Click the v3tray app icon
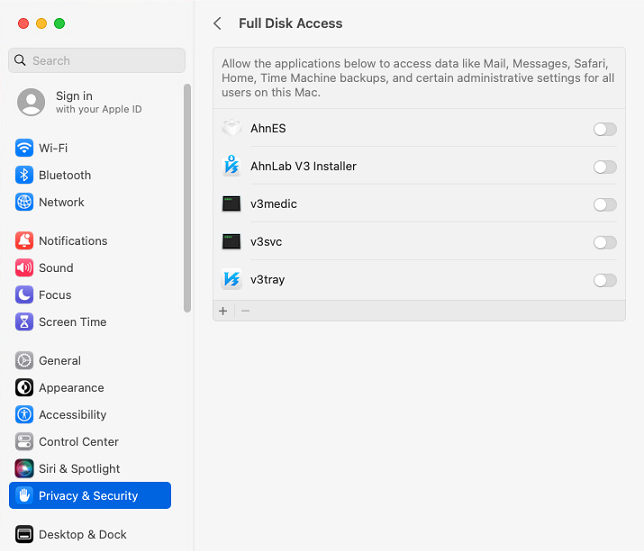 232,279
